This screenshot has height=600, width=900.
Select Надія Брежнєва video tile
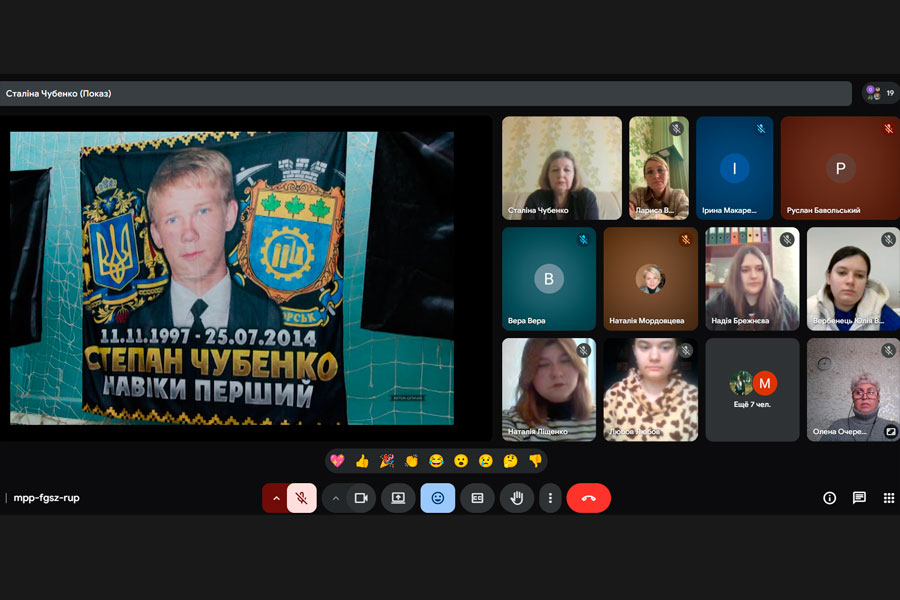[752, 279]
